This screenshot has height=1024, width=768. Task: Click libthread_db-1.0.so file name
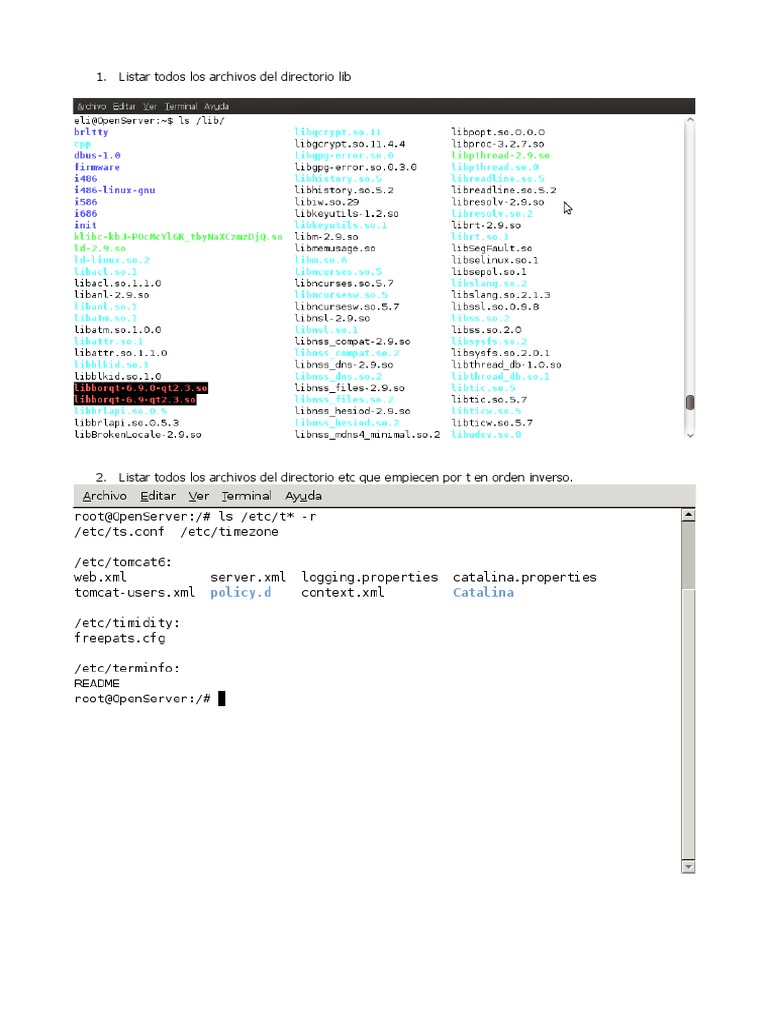tap(507, 365)
